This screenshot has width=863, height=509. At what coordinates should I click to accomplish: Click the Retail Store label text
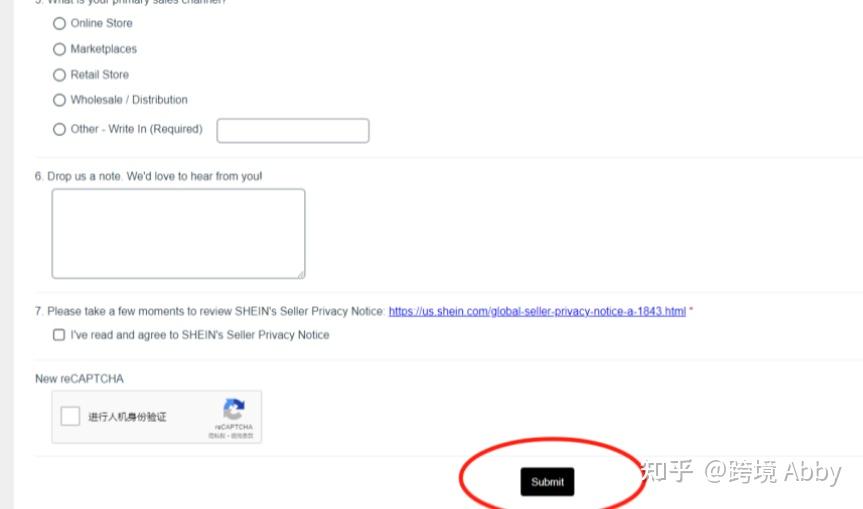pos(100,74)
